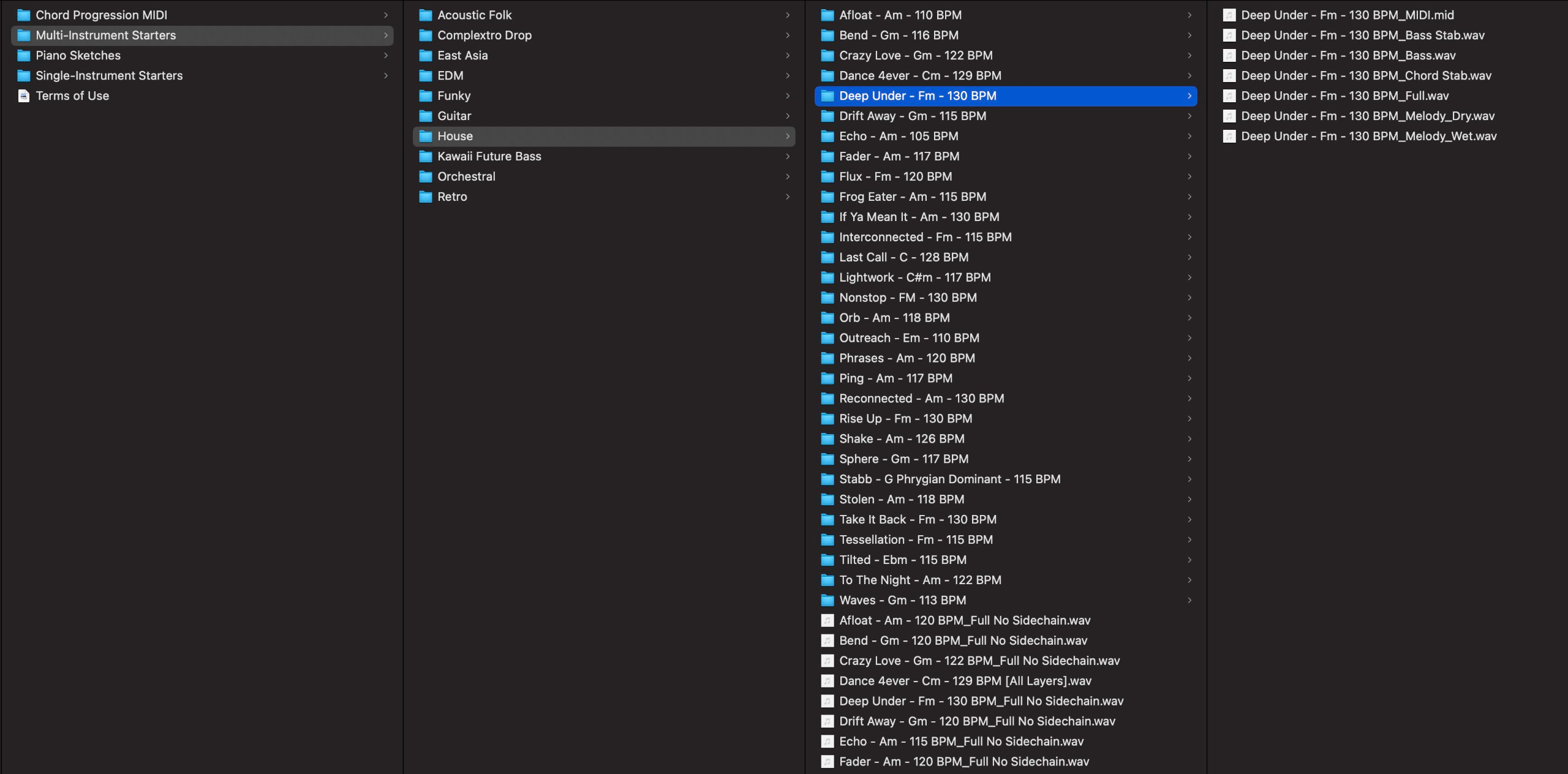
Task: Select the Fader Full No Sidechain.wav file
Action: point(963,762)
